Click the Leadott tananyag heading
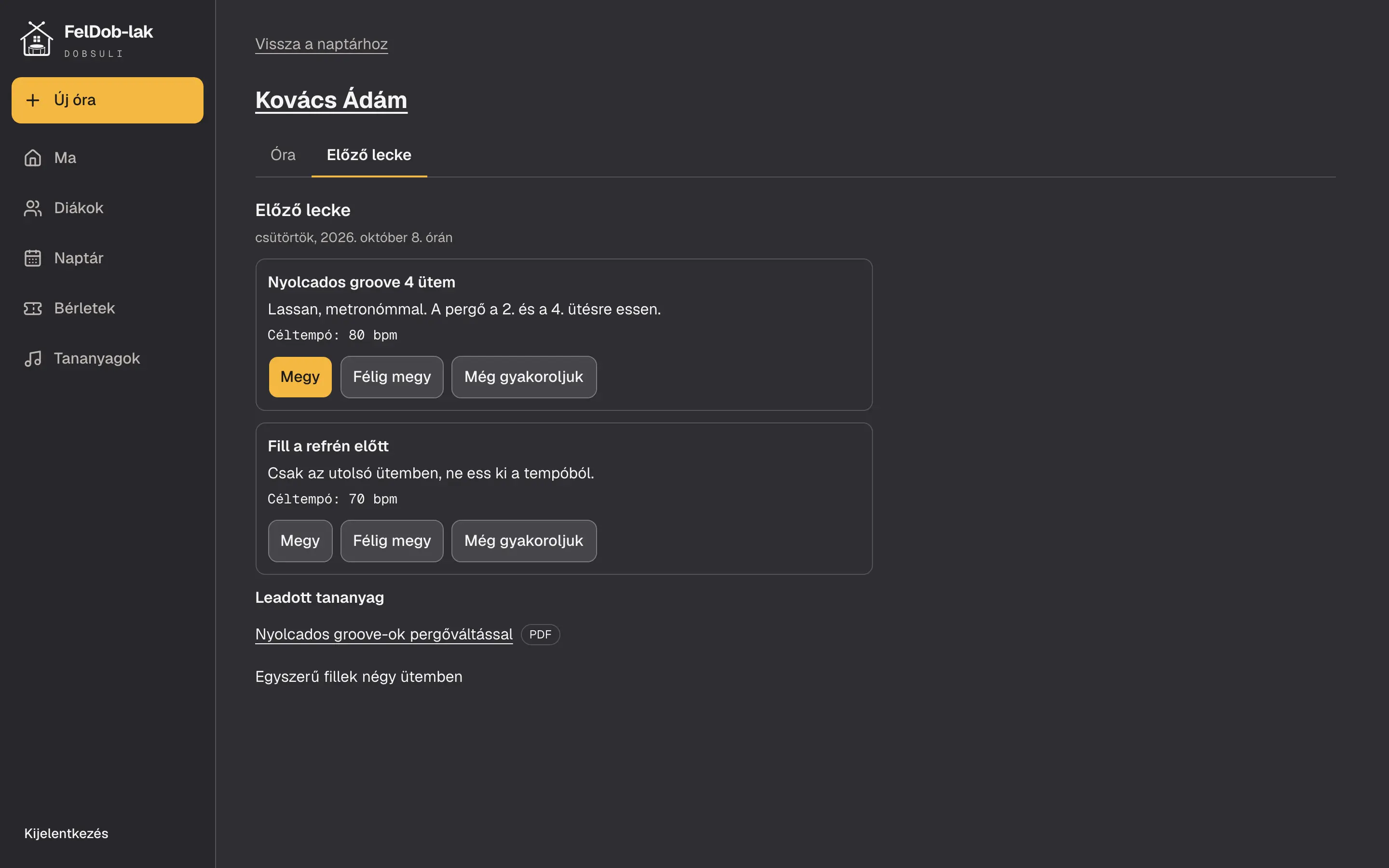The width and height of the screenshot is (1389, 868). pyautogui.click(x=320, y=597)
